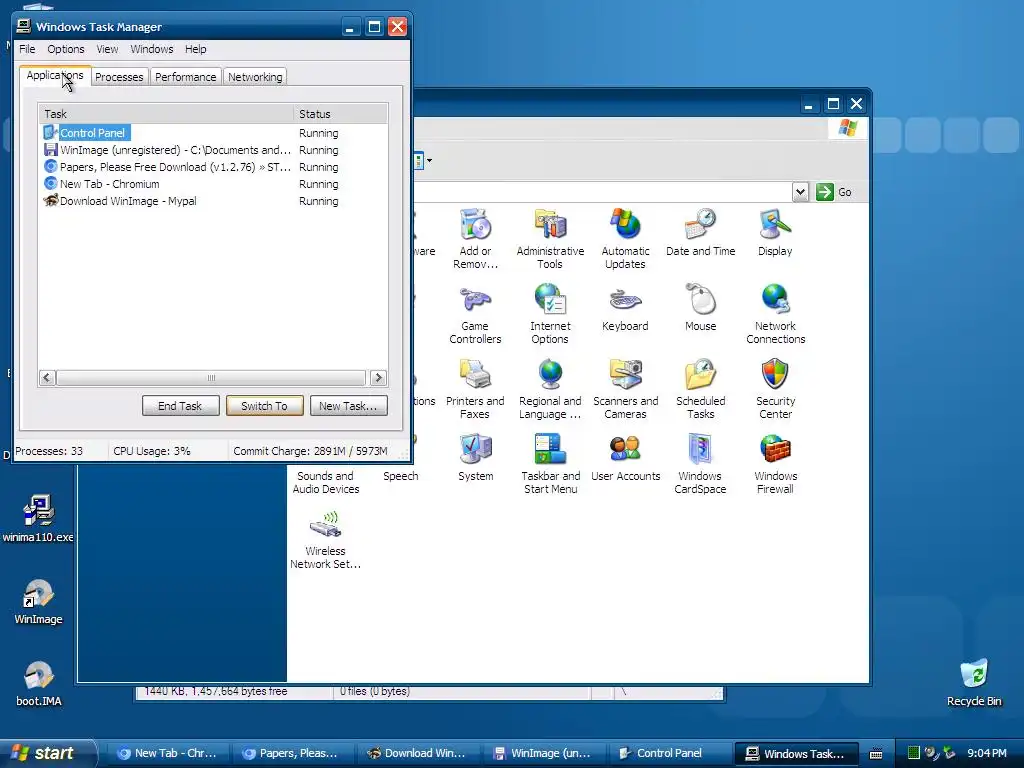Open System icon in Control Panel

tap(475, 457)
